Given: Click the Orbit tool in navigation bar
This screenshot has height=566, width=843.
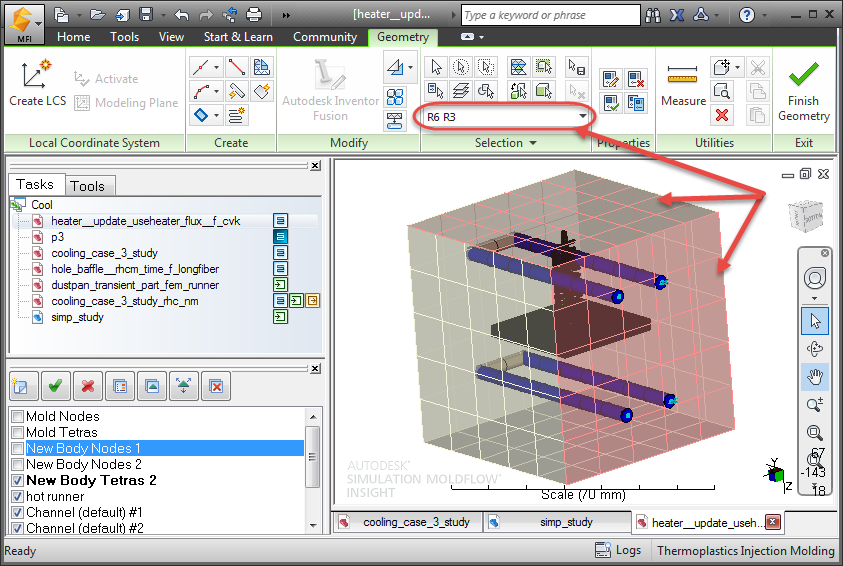Looking at the screenshot, I should click(815, 348).
